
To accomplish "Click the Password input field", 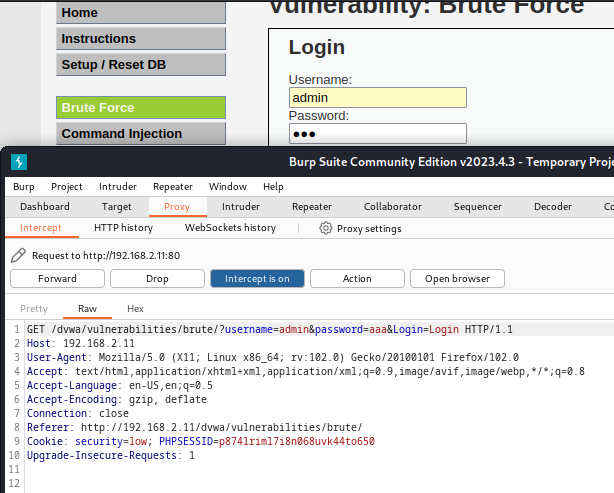I will click(378, 134).
